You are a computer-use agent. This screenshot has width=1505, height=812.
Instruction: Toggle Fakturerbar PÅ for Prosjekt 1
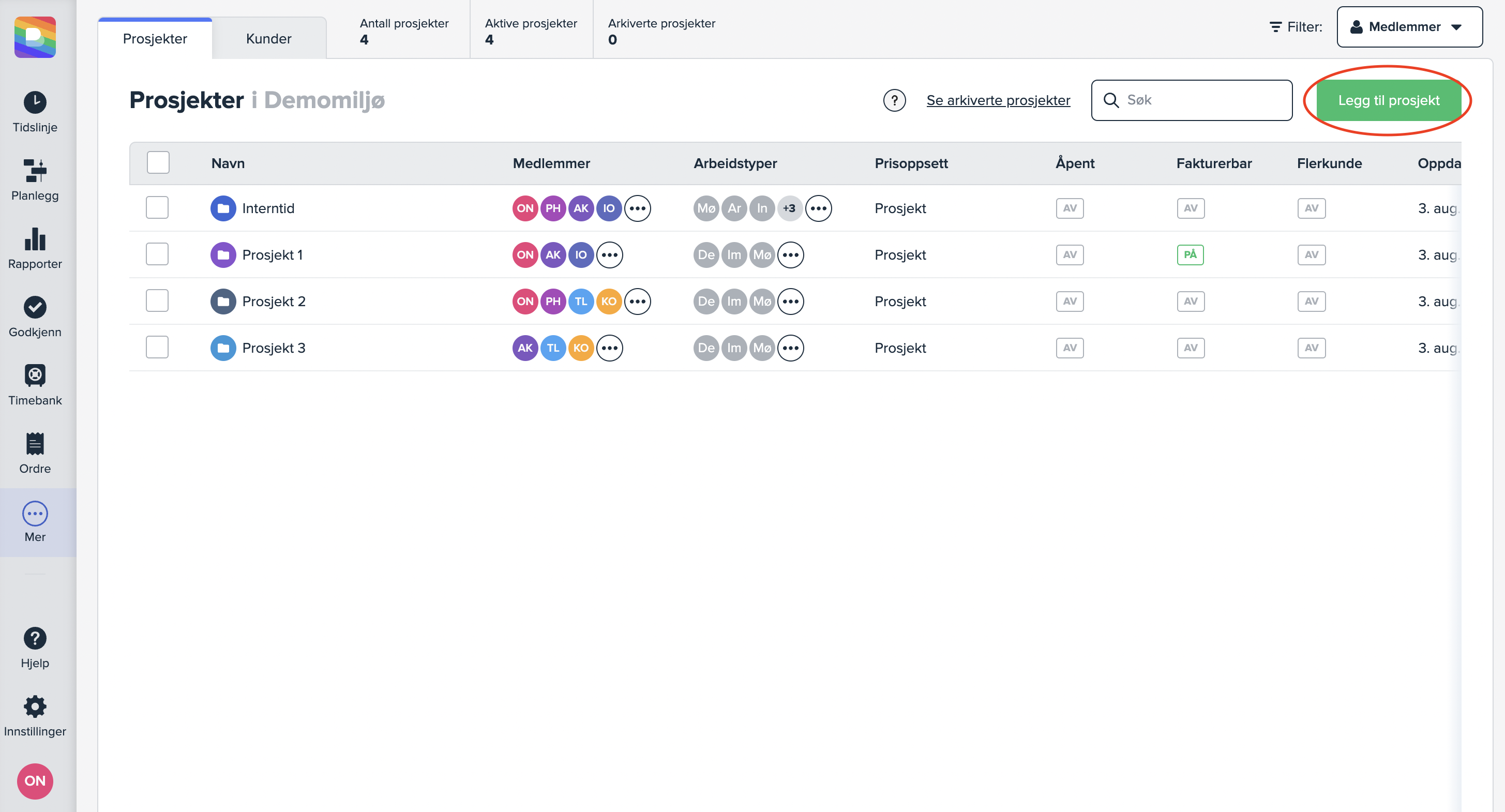click(x=1190, y=254)
